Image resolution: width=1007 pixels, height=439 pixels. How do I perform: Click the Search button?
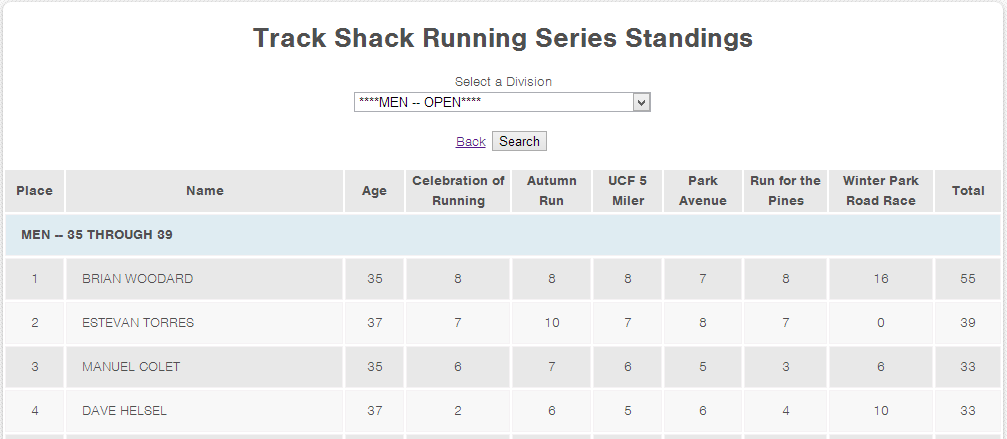(x=519, y=141)
